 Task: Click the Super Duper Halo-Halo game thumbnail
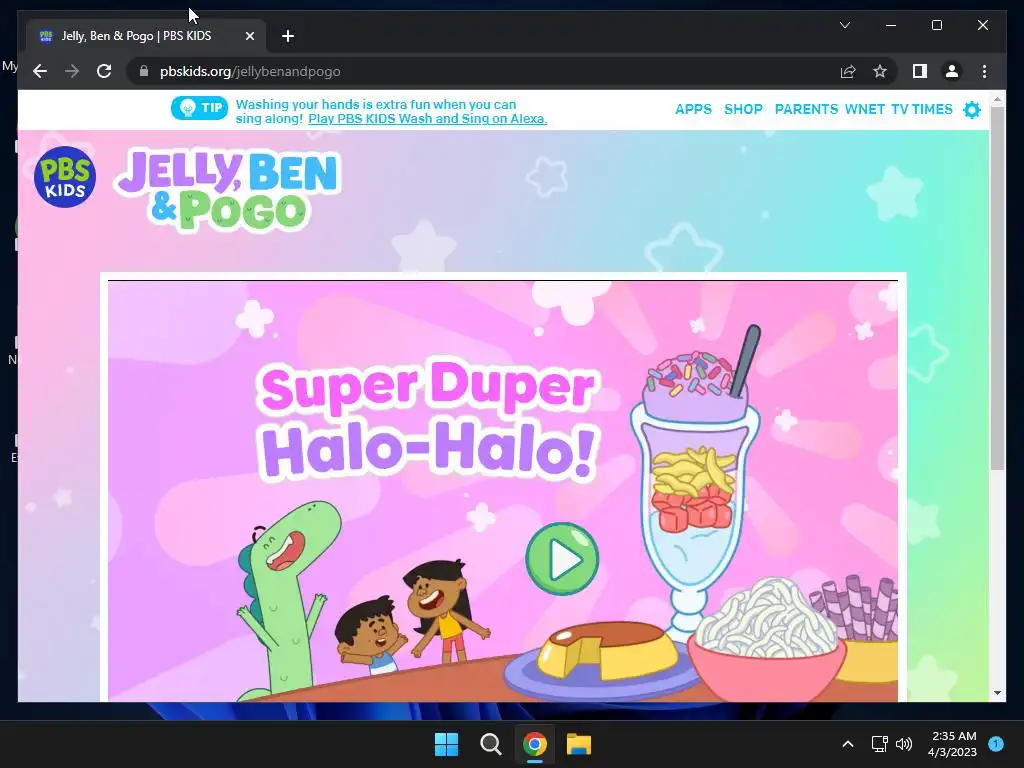click(x=503, y=491)
